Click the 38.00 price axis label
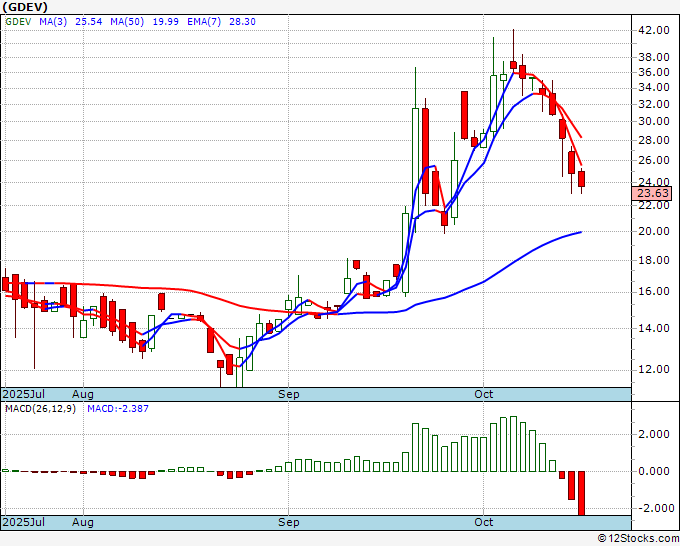The height and width of the screenshot is (546, 680). pos(653,57)
